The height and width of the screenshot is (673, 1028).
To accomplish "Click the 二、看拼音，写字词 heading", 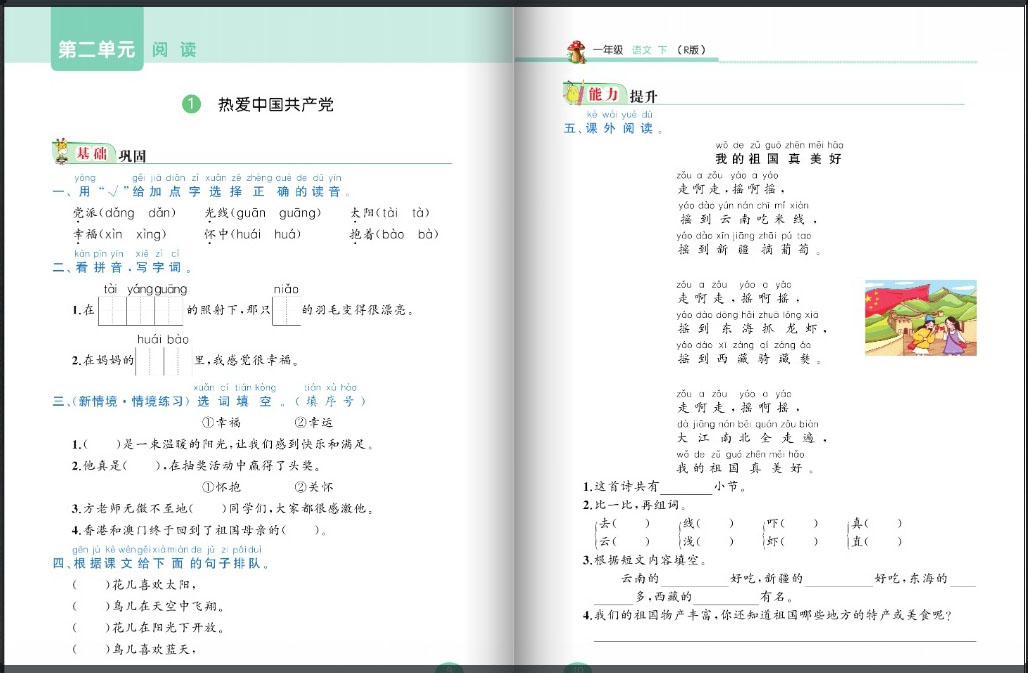I will coord(123,267).
